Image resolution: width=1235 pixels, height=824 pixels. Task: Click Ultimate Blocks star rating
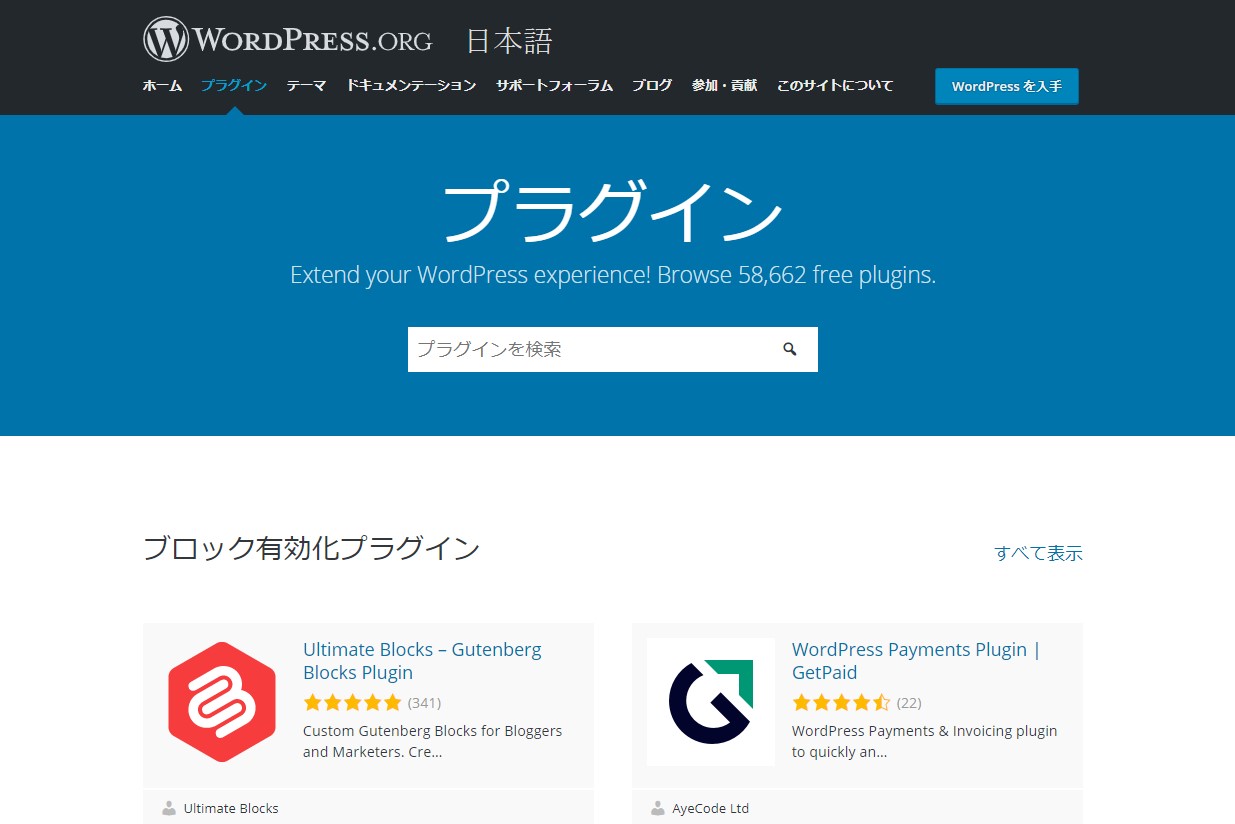point(352,702)
